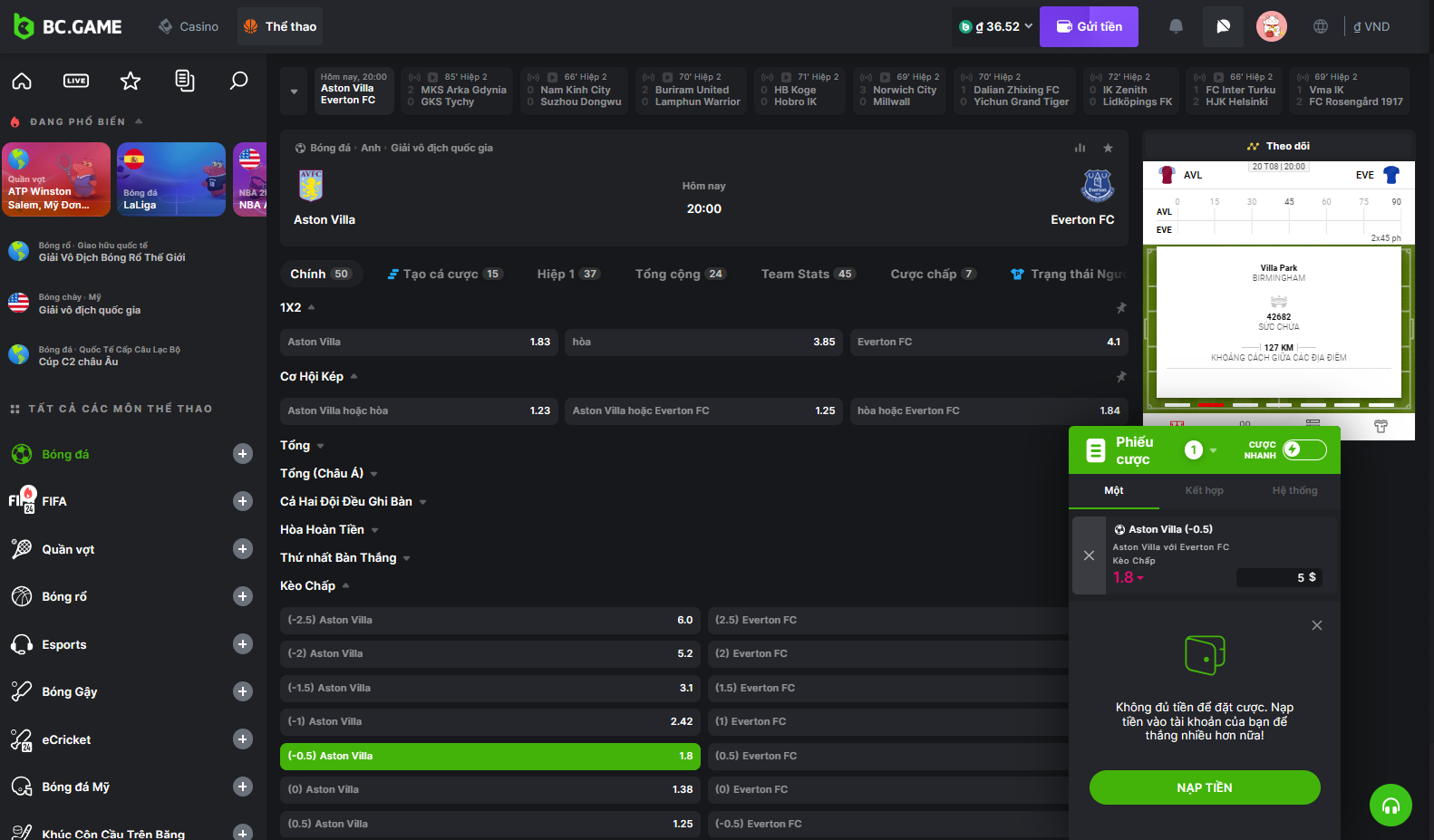This screenshot has height=840, width=1434.
Task: Select Aston Villa hoặc hòa 1.23
Action: point(419,410)
